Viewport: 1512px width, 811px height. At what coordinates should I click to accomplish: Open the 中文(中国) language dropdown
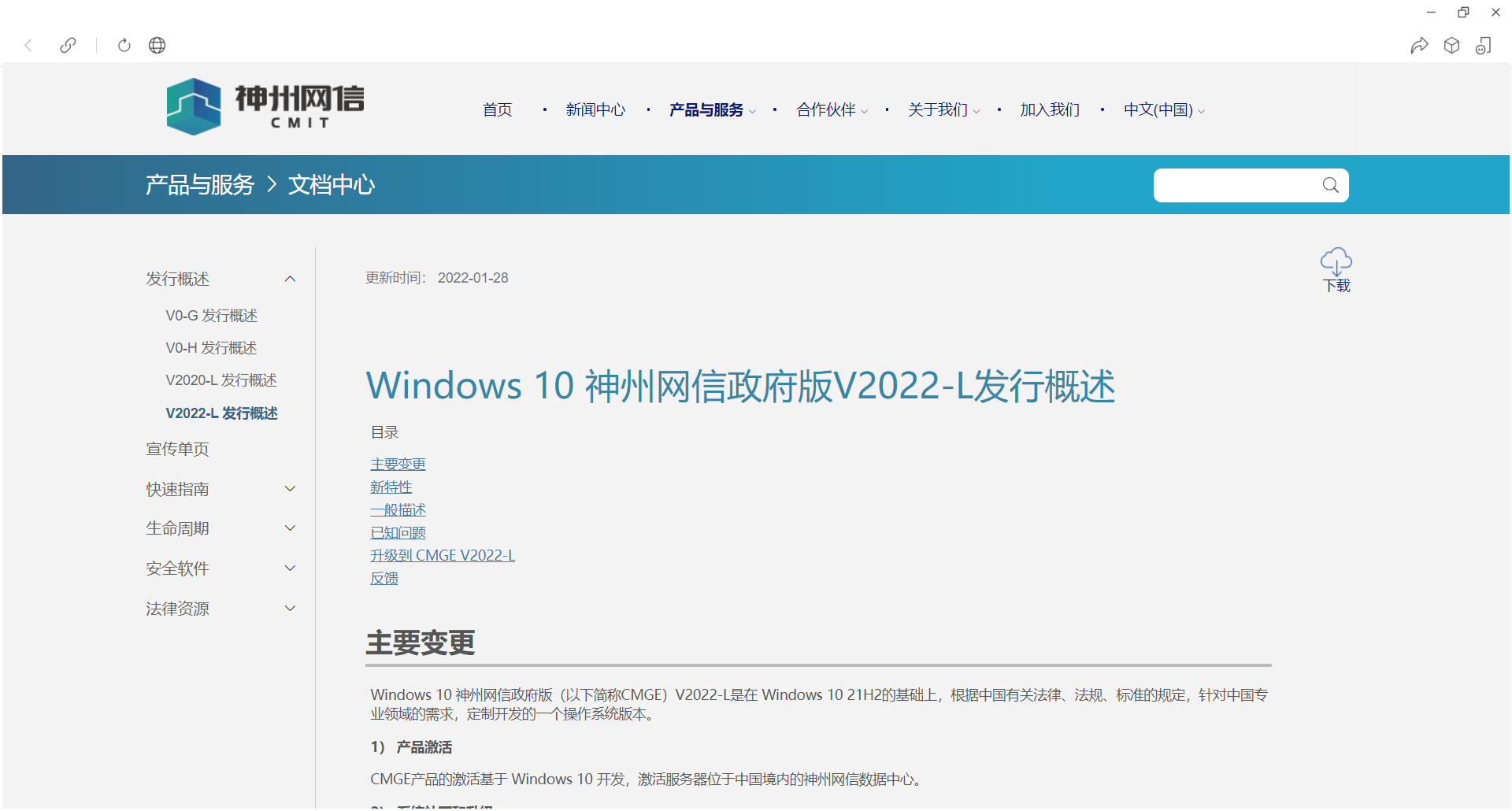point(1164,109)
